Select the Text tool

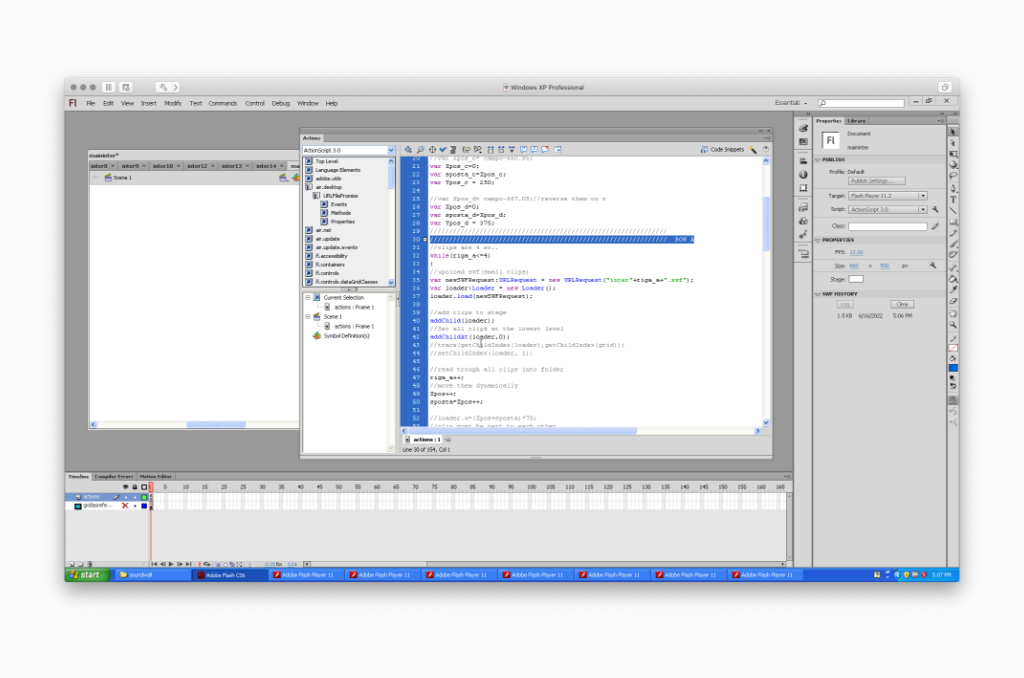953,200
